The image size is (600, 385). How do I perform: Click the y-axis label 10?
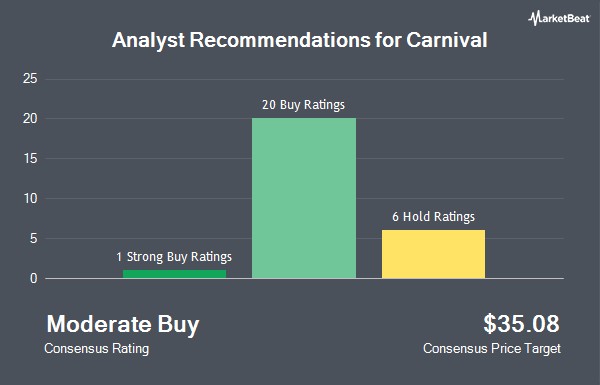pos(30,198)
